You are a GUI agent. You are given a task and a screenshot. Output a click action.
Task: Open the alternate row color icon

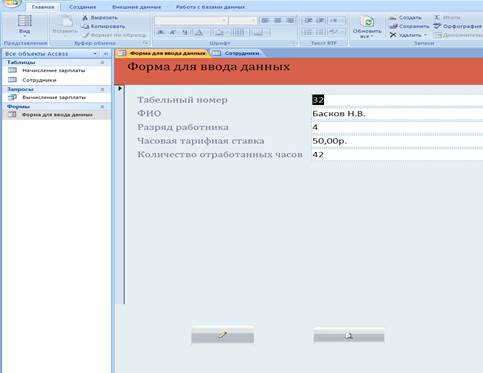pyautogui.click(x=258, y=33)
